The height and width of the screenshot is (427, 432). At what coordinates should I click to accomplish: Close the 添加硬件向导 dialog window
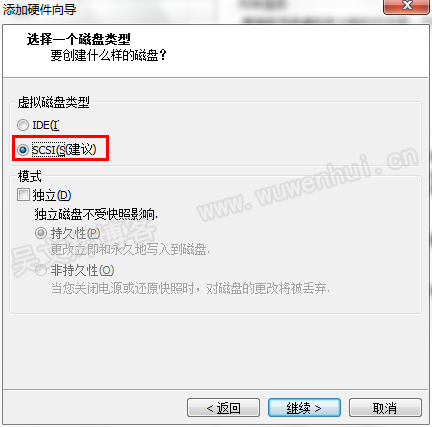coord(407,6)
